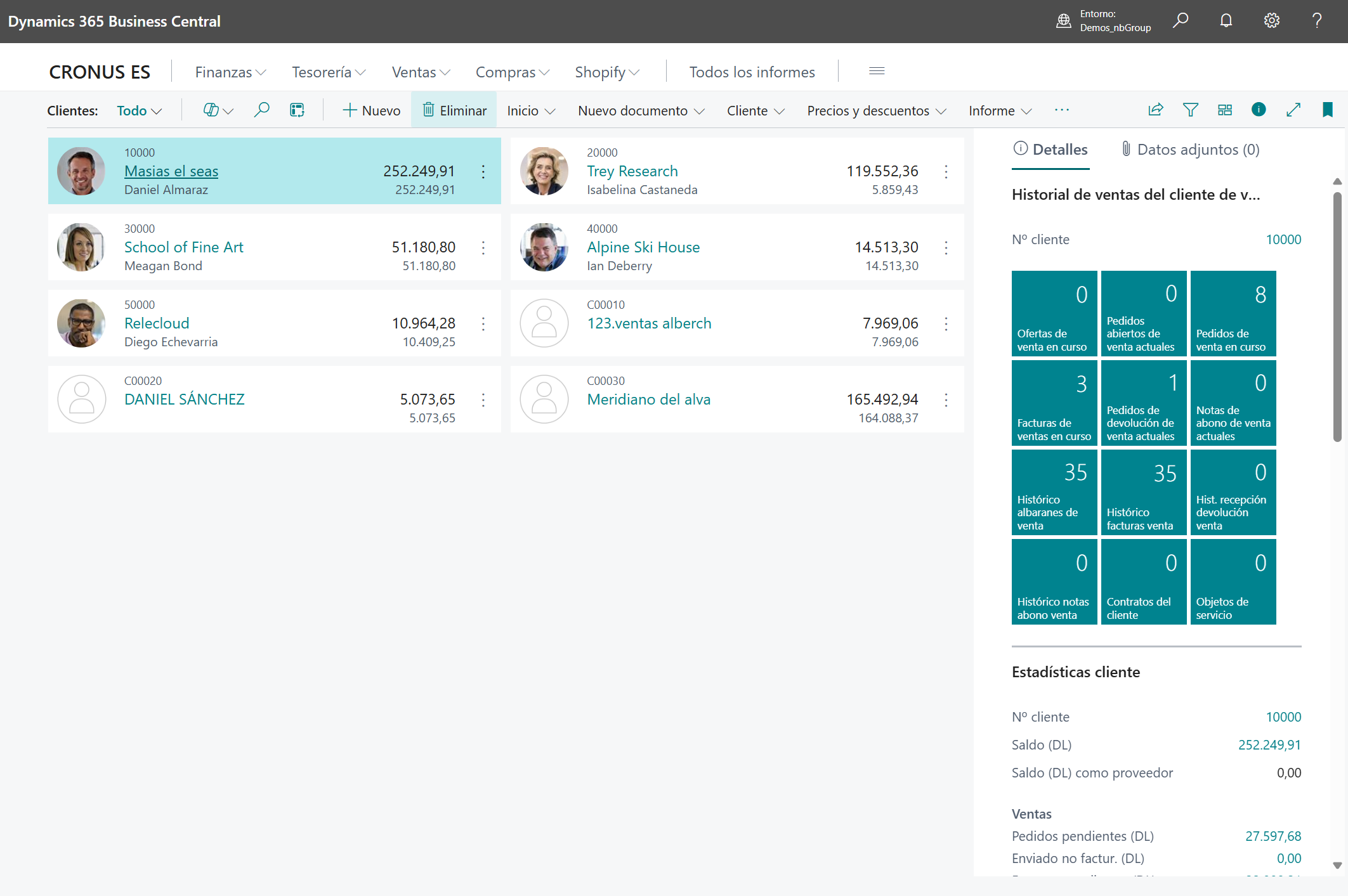
Task: Open customer Alpine Ski House
Action: [643, 247]
